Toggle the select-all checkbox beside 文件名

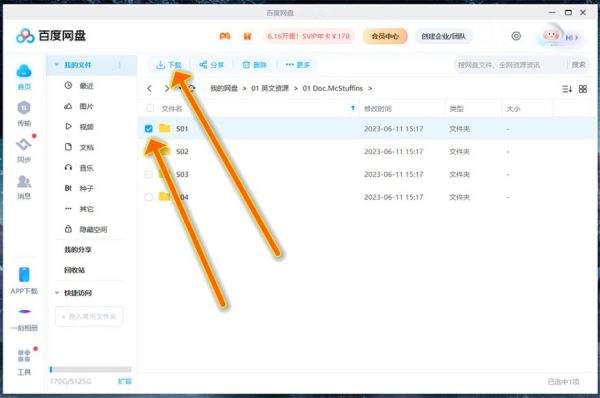pyautogui.click(x=150, y=108)
